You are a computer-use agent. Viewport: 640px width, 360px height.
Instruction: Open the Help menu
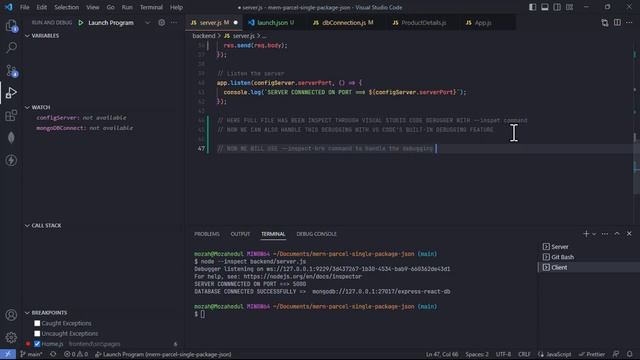pyautogui.click(x=176, y=7)
